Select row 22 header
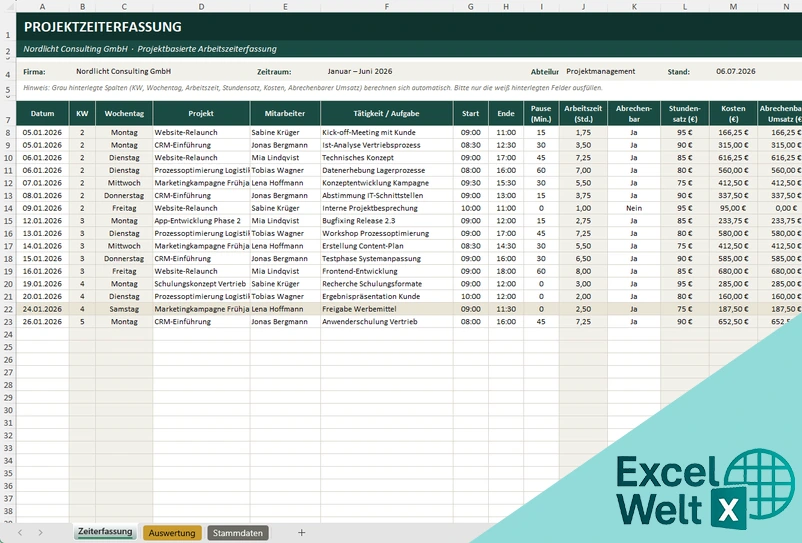802x543 pixels. [8, 309]
